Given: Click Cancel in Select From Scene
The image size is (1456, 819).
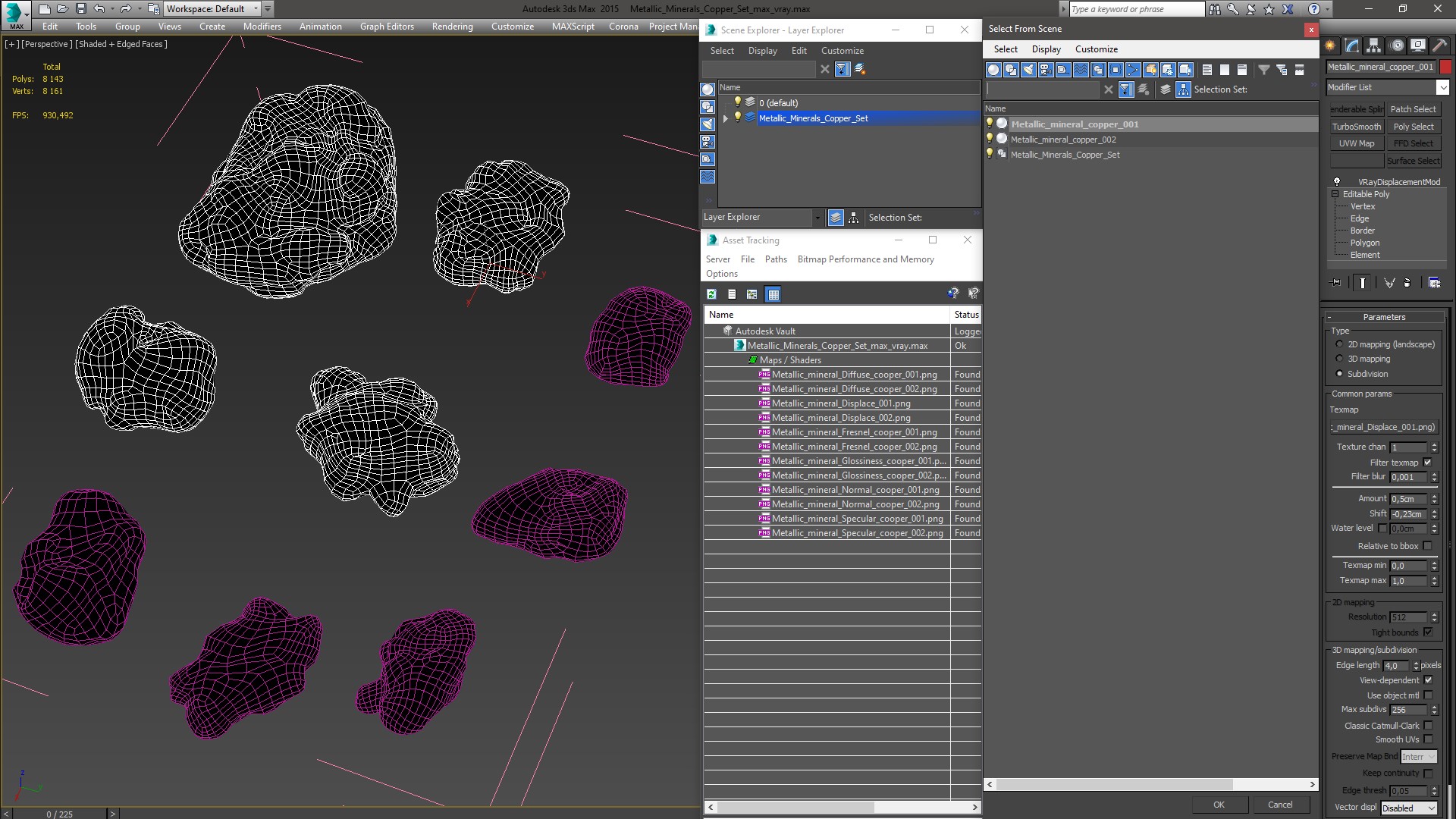Looking at the screenshot, I should point(1280,805).
